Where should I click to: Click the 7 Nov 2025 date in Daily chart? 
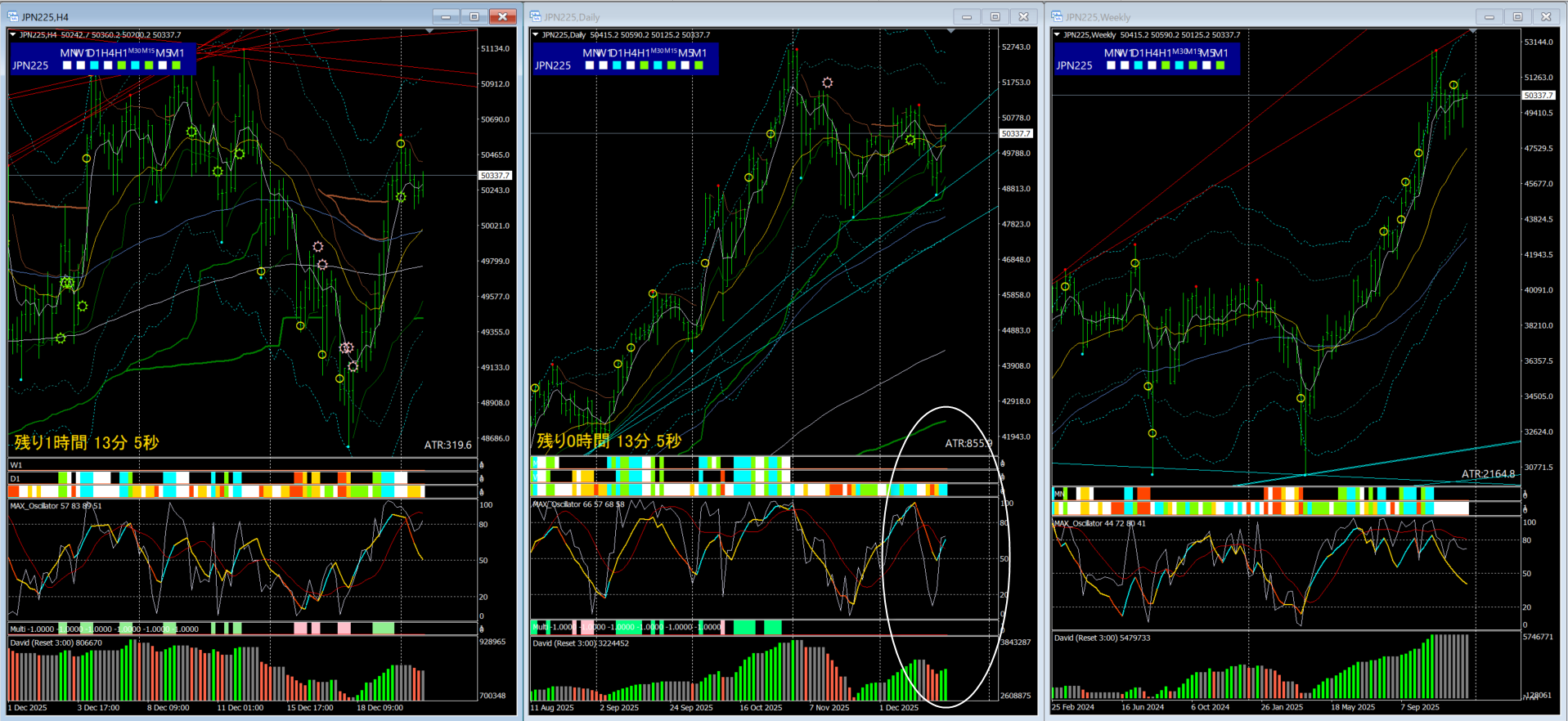pos(829,708)
